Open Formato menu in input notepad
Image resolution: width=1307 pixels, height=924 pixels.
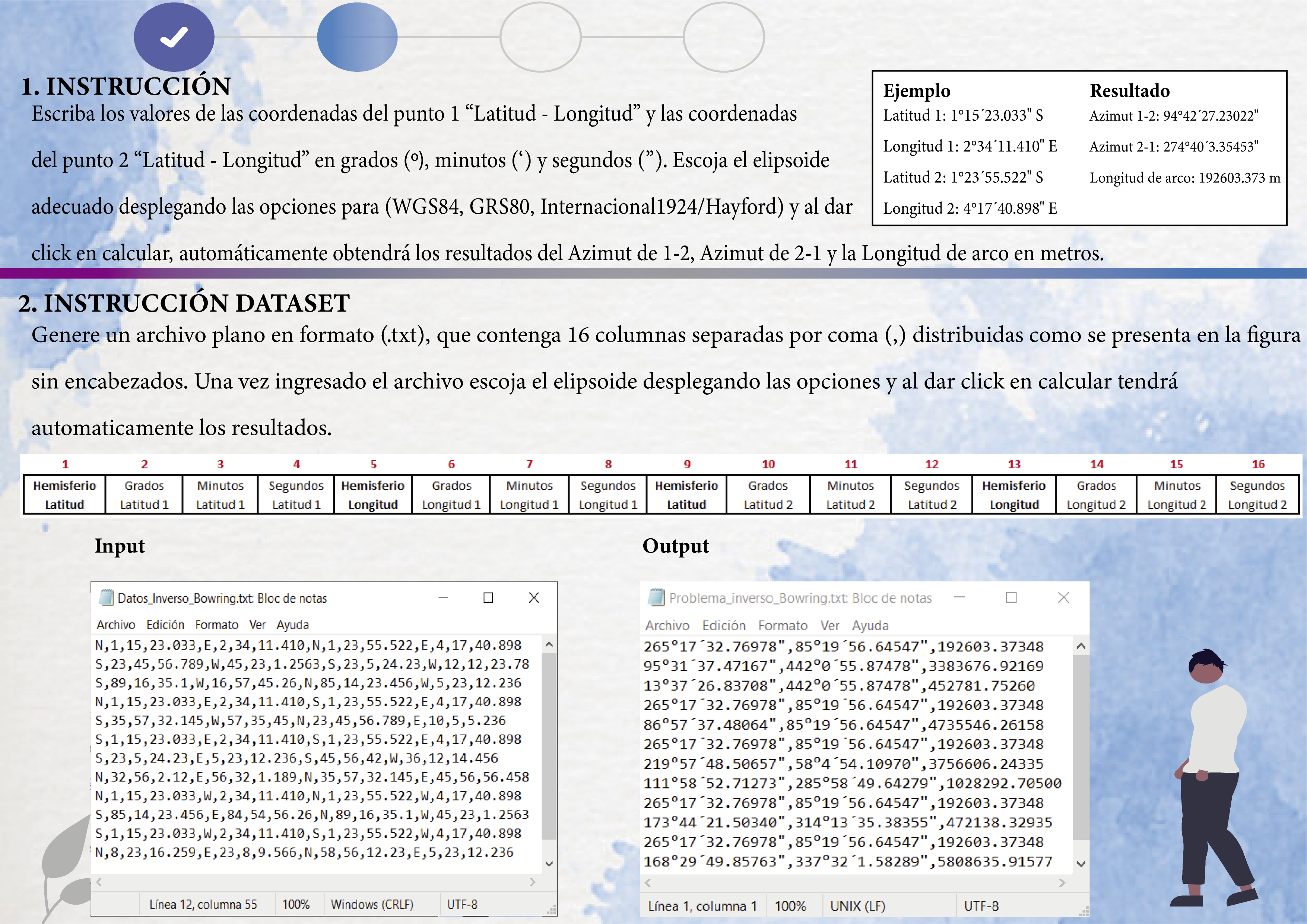tap(216, 625)
